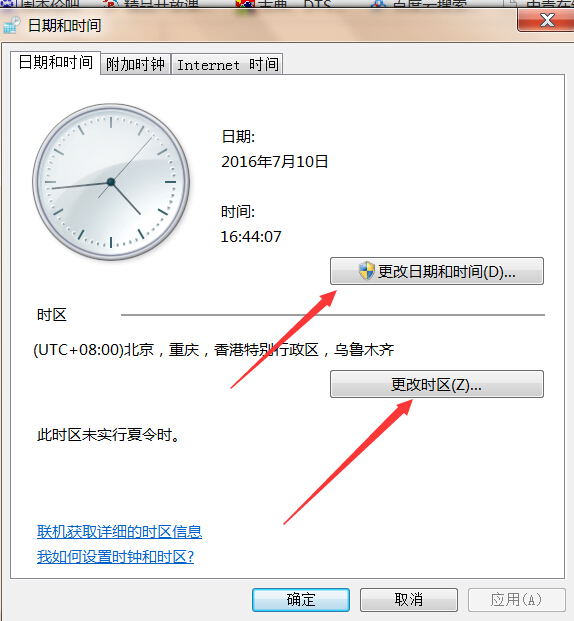Click the greyed-out 应用(A) button

(517, 600)
